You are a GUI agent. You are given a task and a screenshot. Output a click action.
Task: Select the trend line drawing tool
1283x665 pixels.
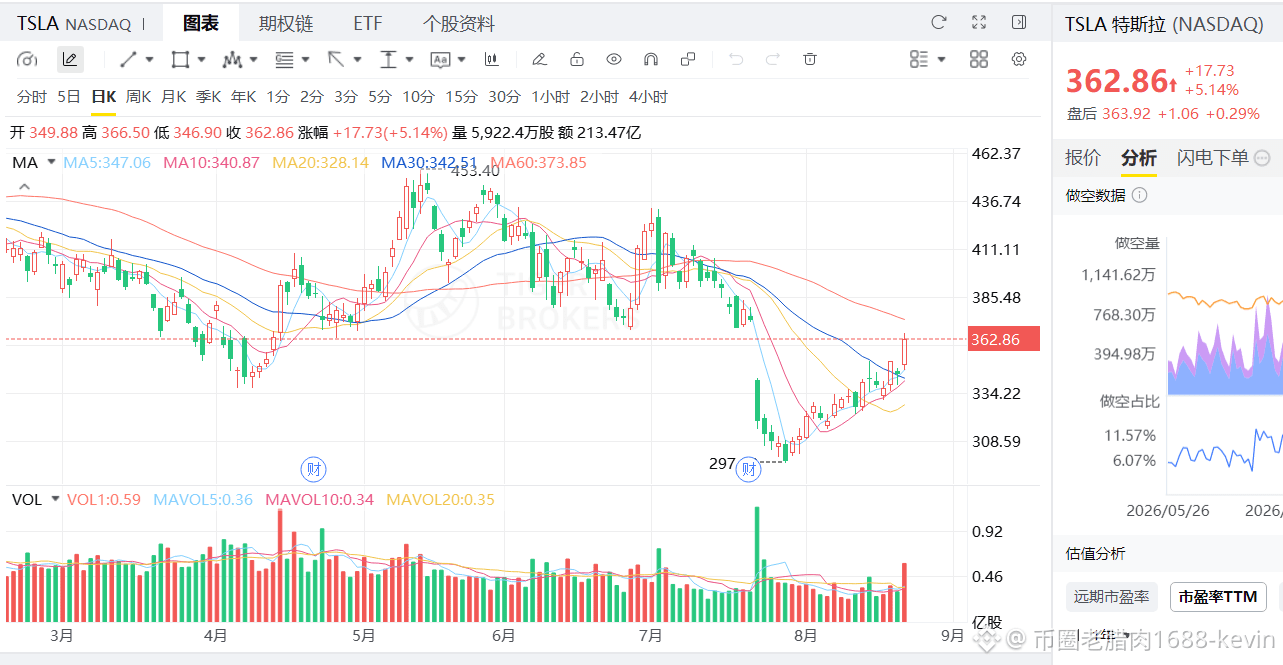[x=129, y=60]
